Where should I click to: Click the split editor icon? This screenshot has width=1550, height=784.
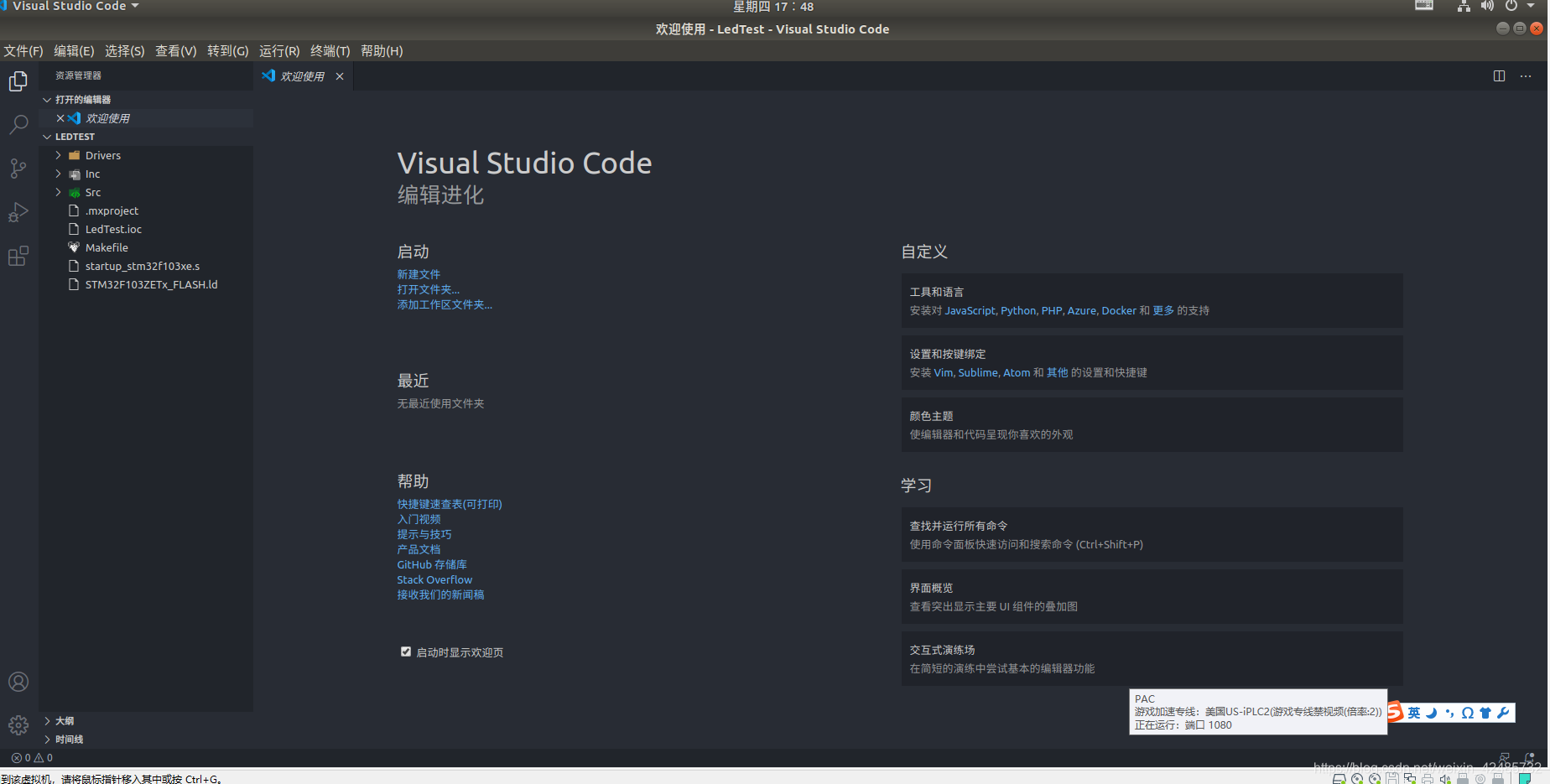[1499, 76]
